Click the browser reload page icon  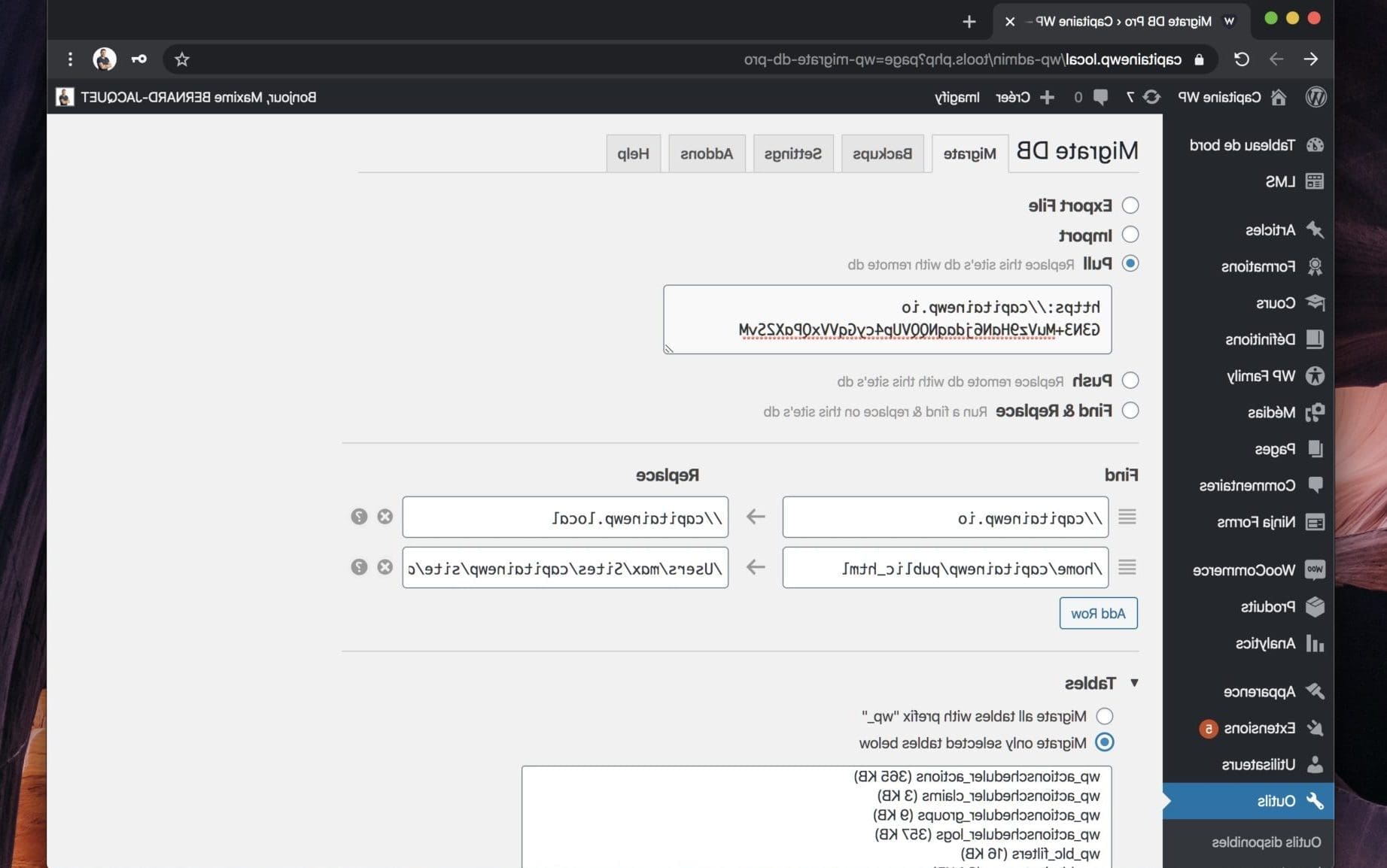coord(1241,59)
